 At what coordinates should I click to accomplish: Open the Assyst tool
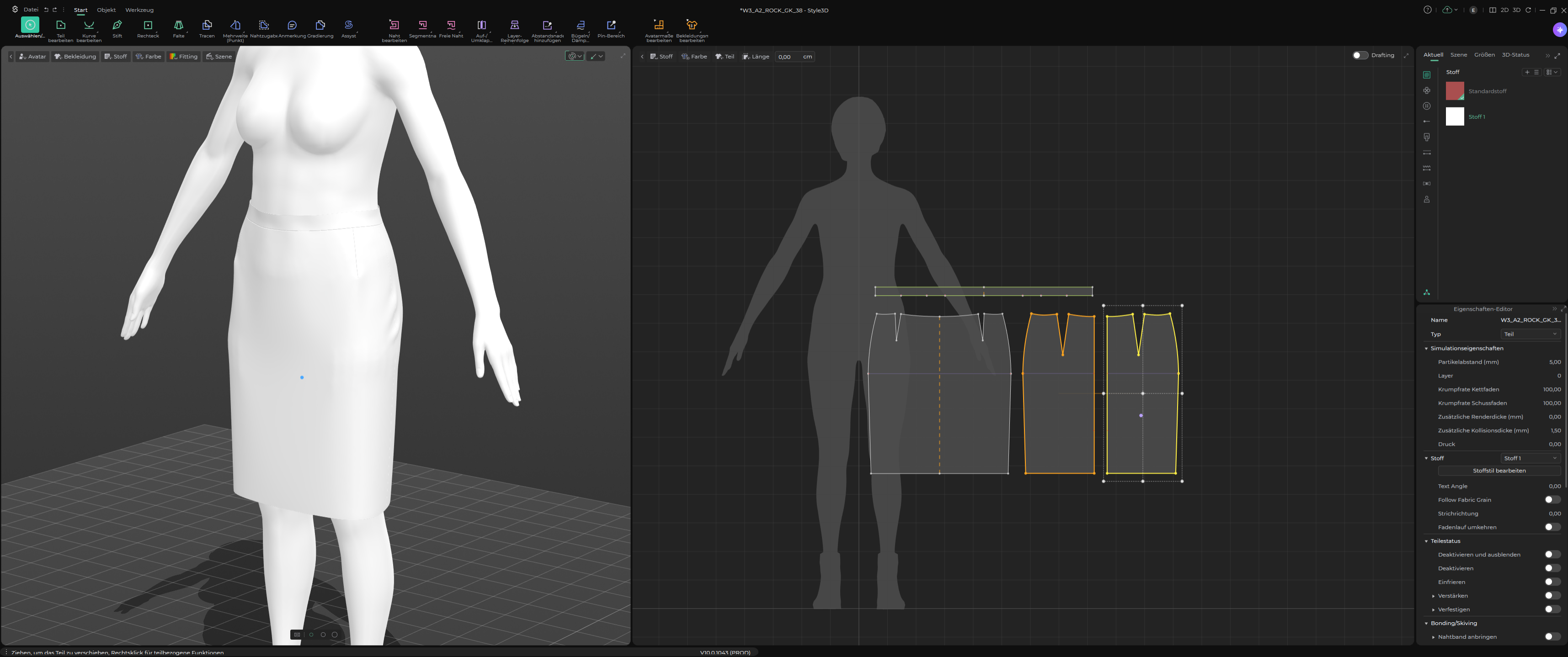[x=349, y=28]
